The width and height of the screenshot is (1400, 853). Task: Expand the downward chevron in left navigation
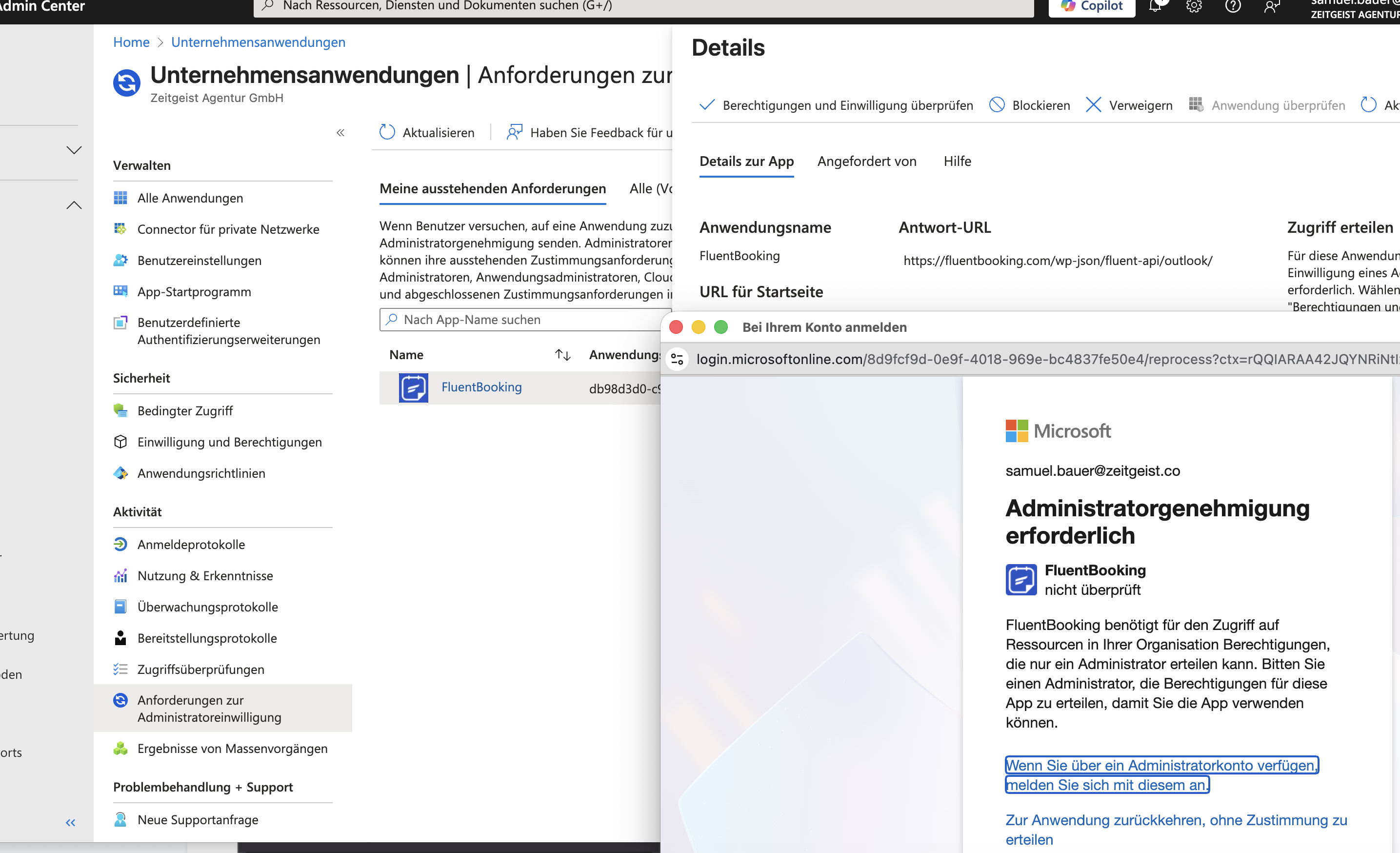[x=74, y=150]
